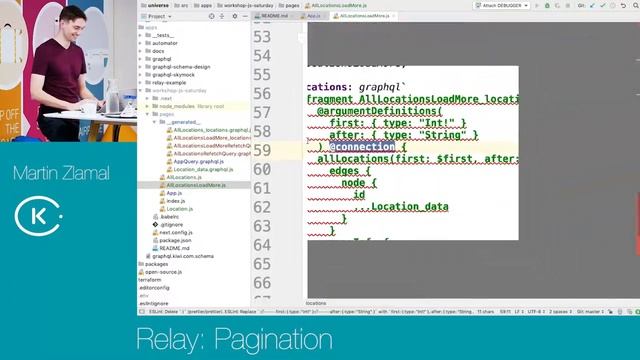Image resolution: width=640 pixels, height=360 pixels.
Task: Click the Git revert undo arrow icon
Action: (x=623, y=6)
